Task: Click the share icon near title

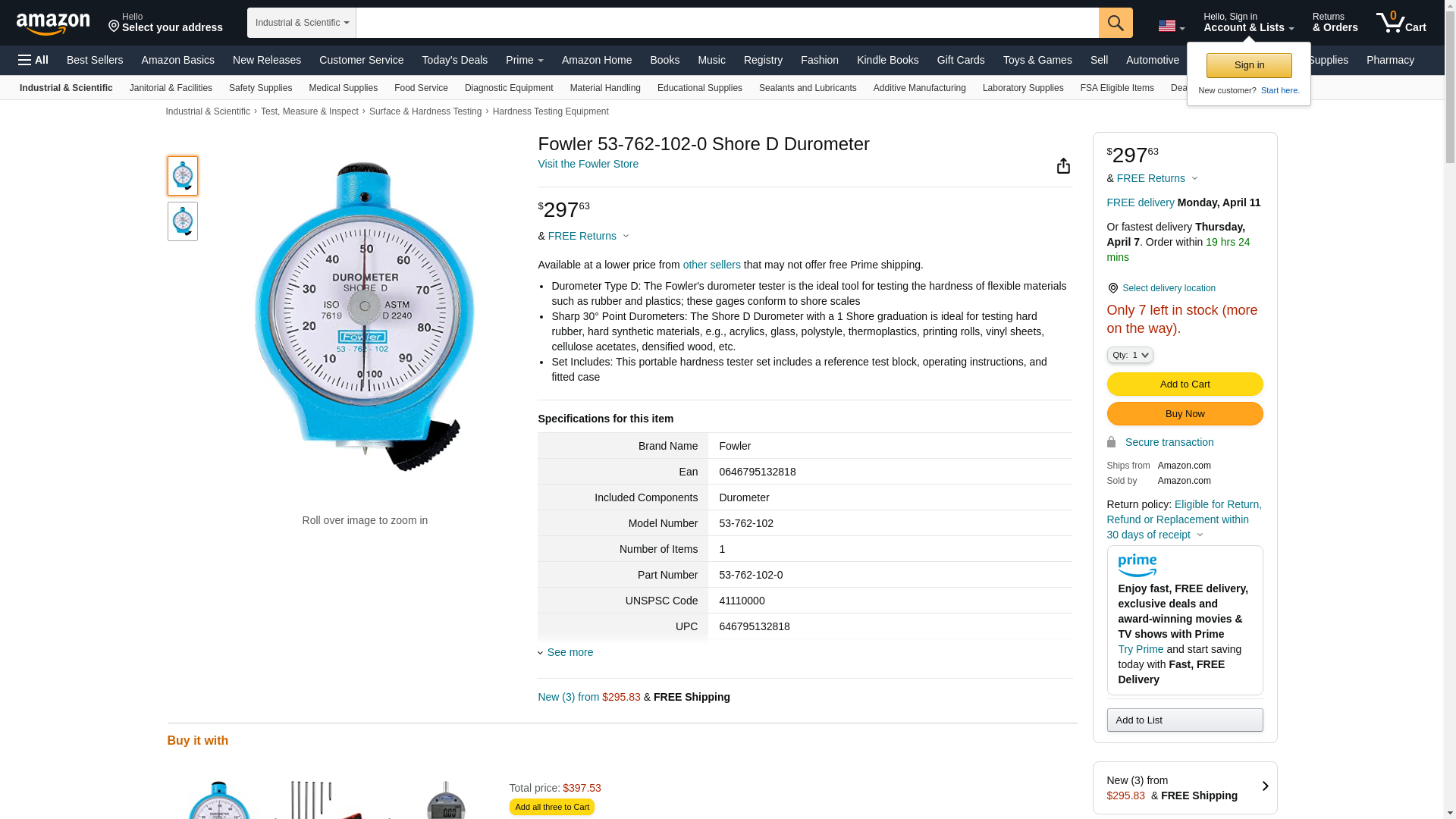Action: 1063,166
